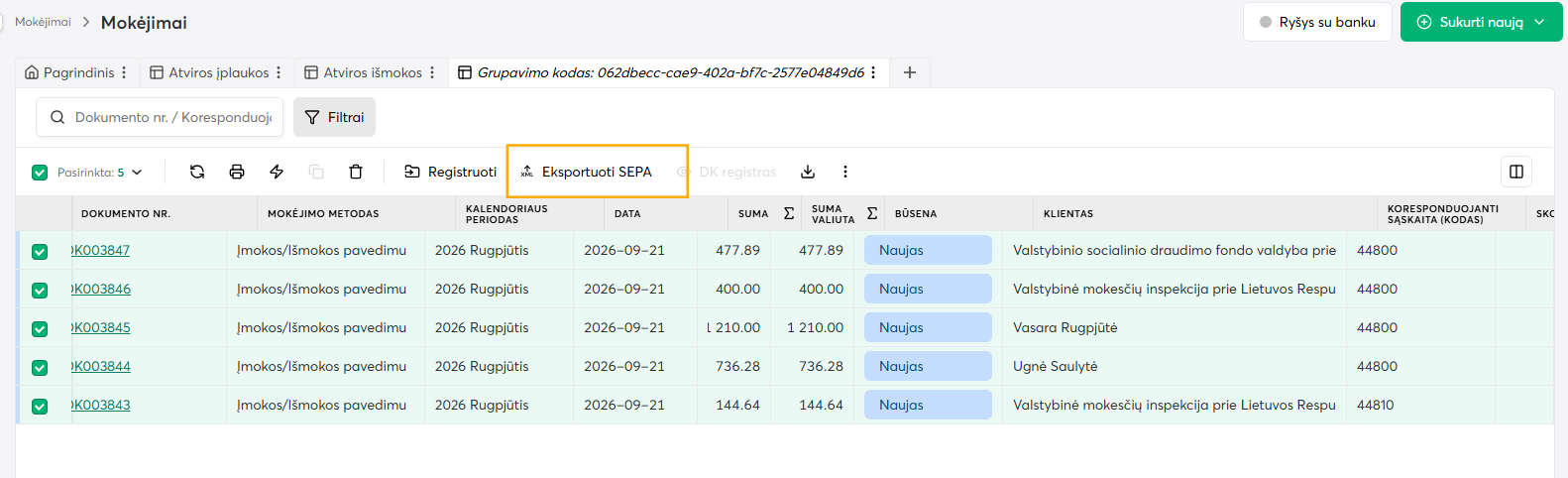
Task: Sort by Klientas column header
Action: point(1068,213)
